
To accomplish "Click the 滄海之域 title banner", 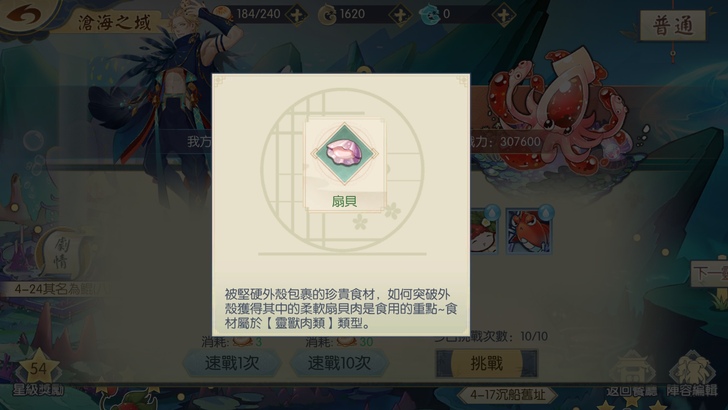I will tap(114, 22).
